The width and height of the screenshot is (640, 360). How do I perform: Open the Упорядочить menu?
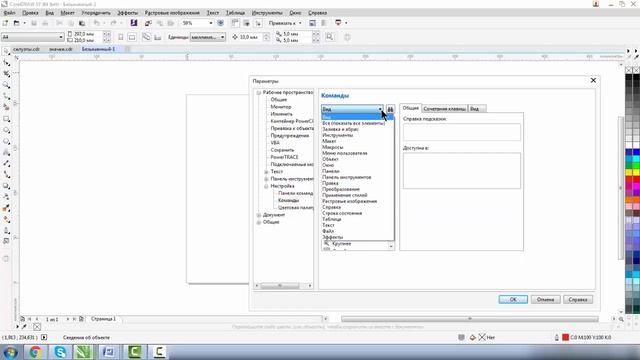pyautogui.click(x=96, y=13)
